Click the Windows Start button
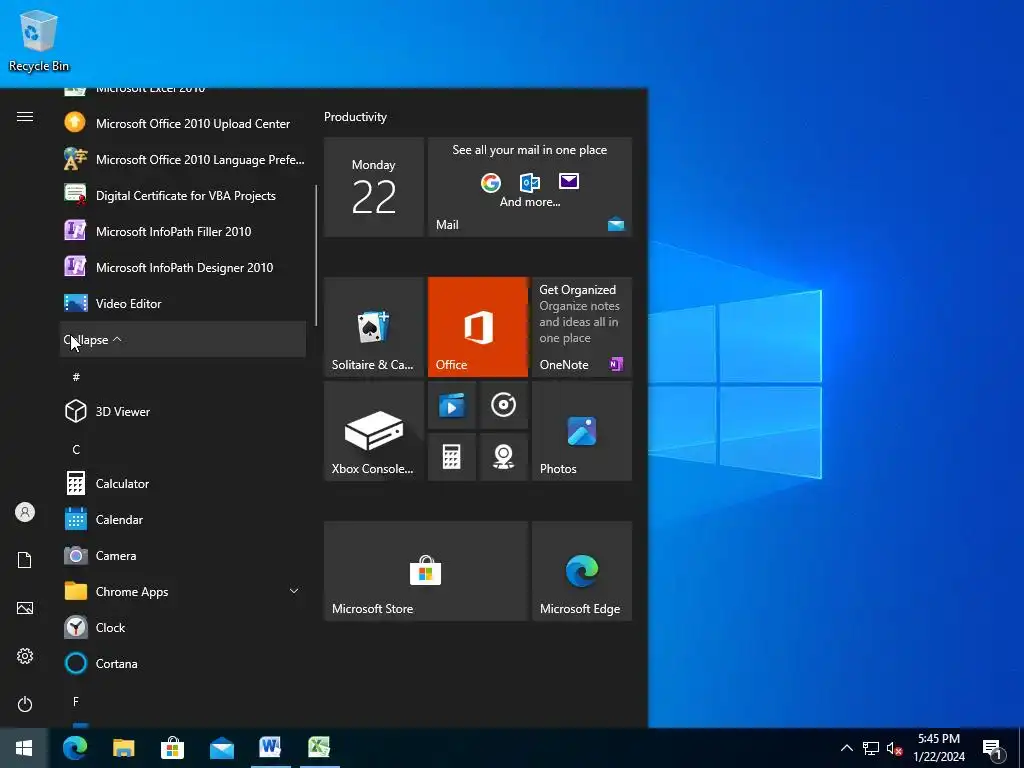The image size is (1024, 768). [x=24, y=748]
